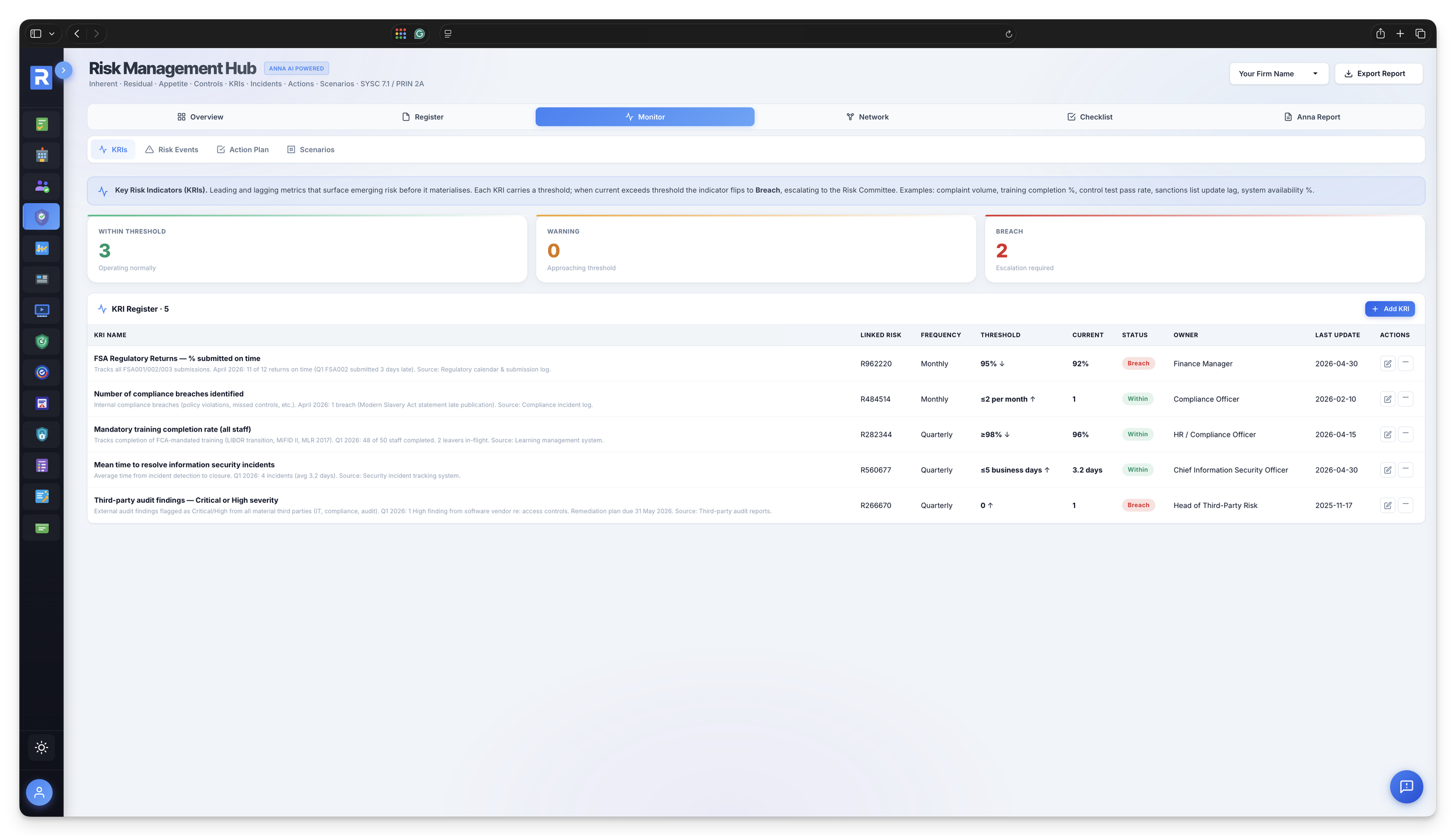Open the news card sidebar icon
This screenshot has height=836, width=1456.
(41, 279)
